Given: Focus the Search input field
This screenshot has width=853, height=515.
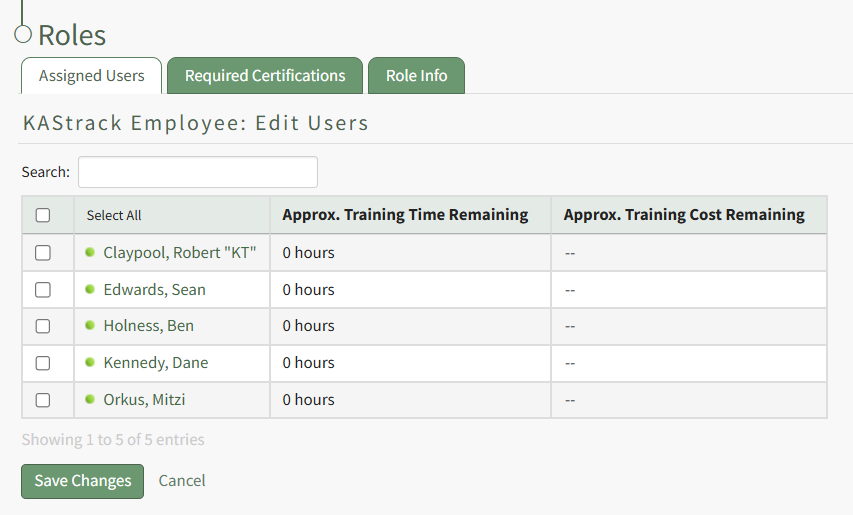Looking at the screenshot, I should tap(197, 172).
